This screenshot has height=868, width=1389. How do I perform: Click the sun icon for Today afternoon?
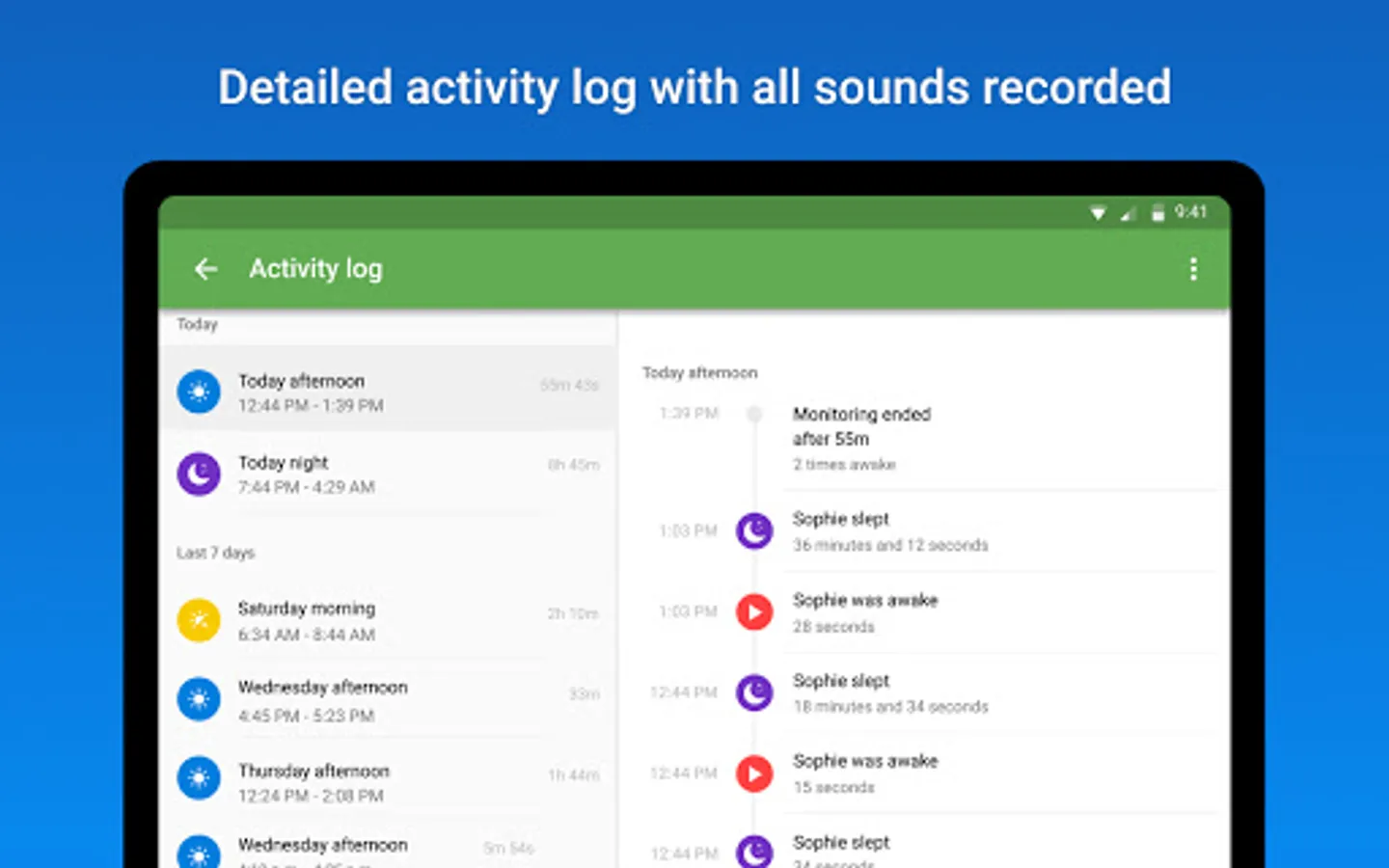199,392
